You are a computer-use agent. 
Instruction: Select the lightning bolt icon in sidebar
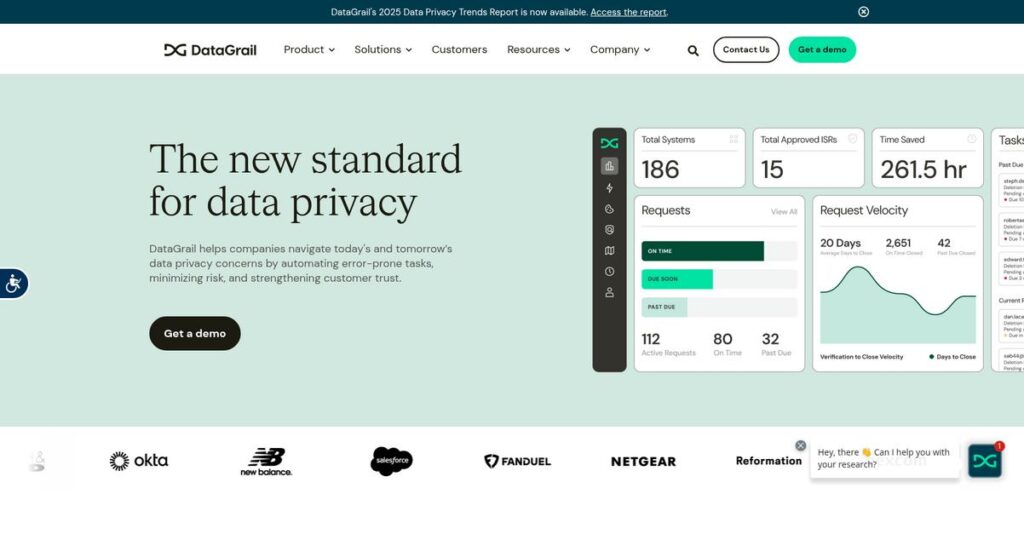pos(609,188)
